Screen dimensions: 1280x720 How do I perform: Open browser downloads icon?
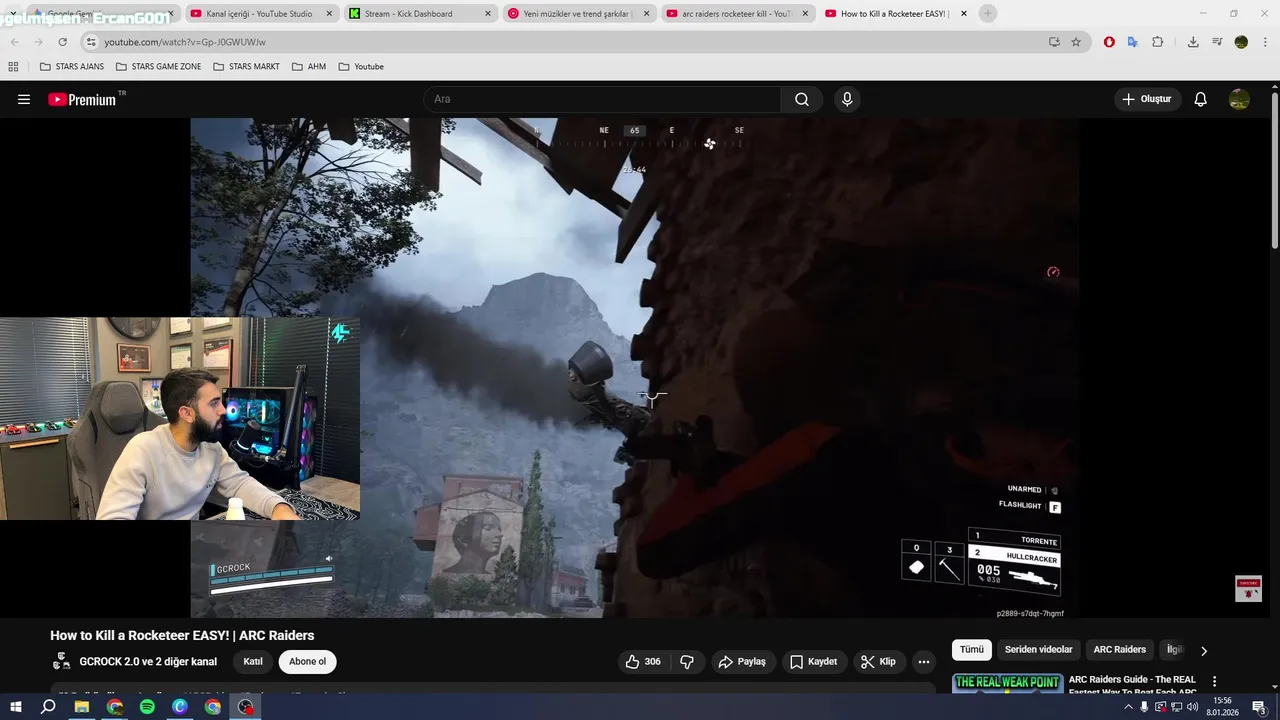[x=1193, y=42]
